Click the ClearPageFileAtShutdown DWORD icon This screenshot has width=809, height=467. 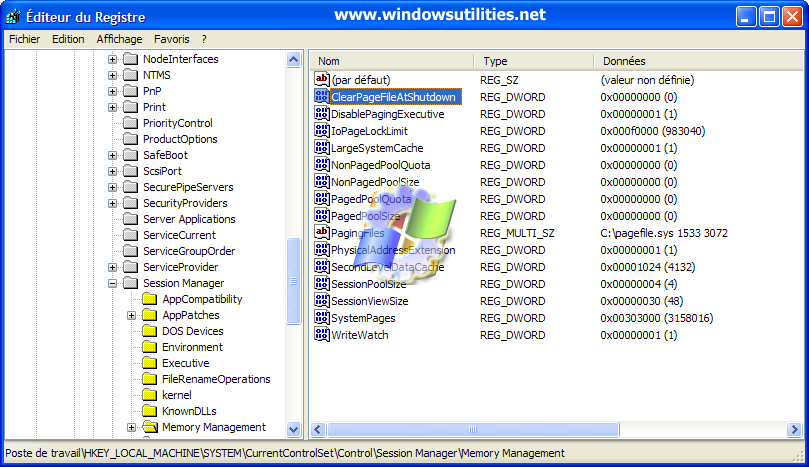321,96
